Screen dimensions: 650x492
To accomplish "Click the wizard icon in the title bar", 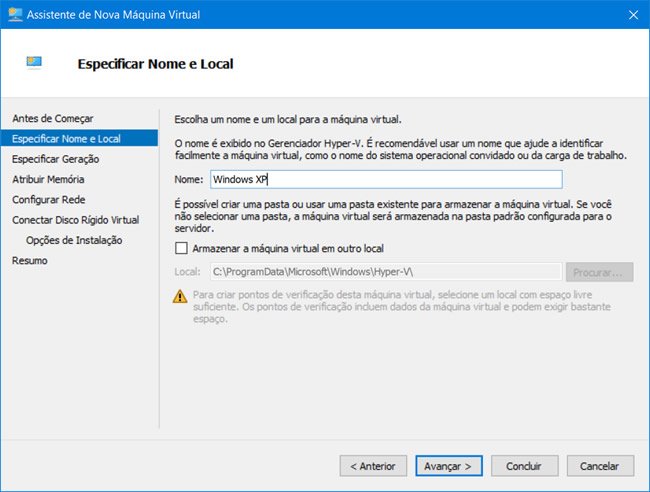I will (15, 14).
